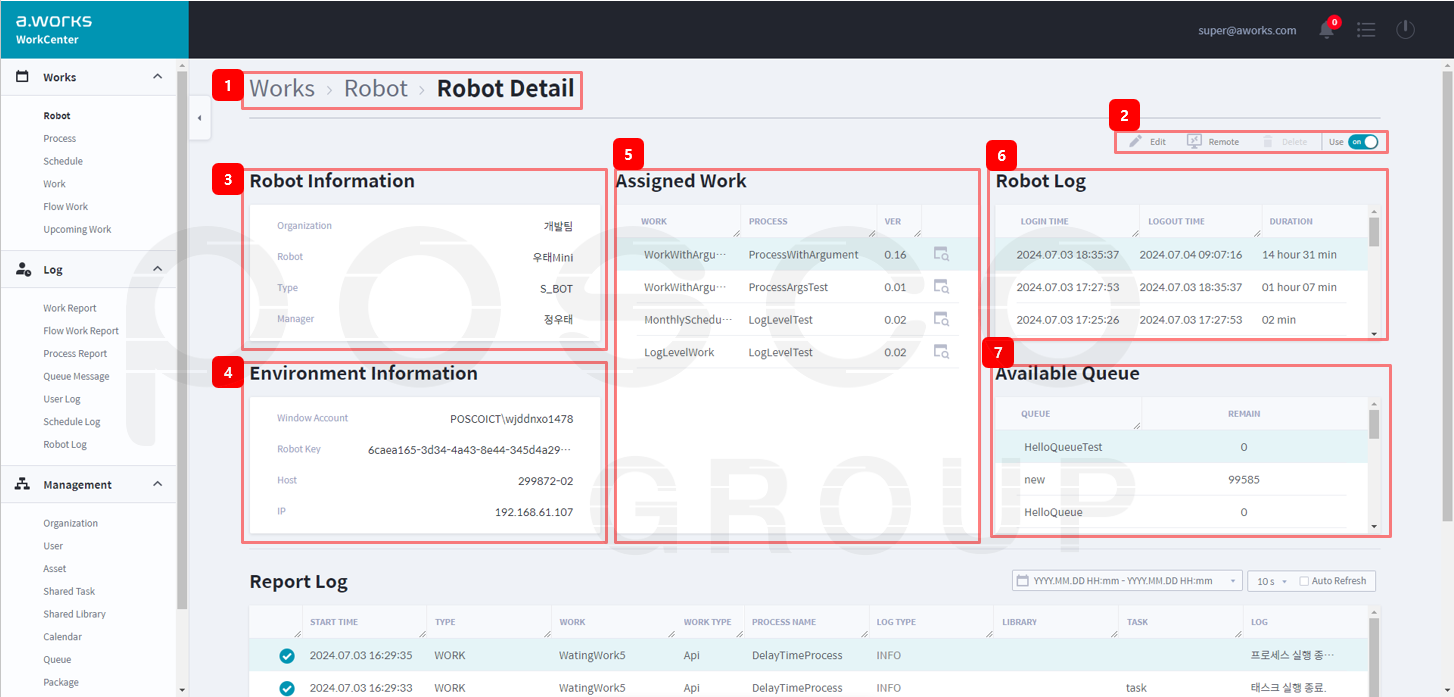The height and width of the screenshot is (697, 1454).
Task: Open the User Log menu item
Action: click(x=62, y=399)
